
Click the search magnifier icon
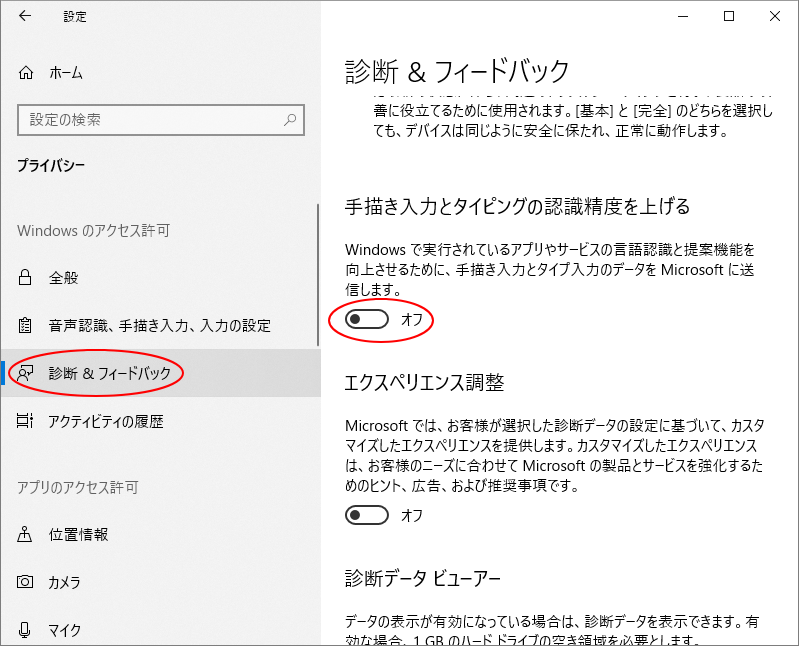[x=290, y=120]
